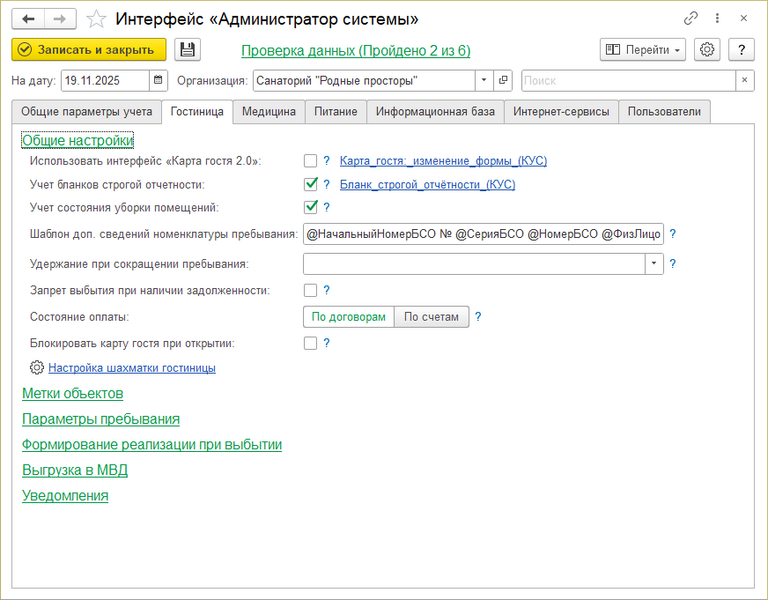Add this form to favorites with star
Image resolution: width=768 pixels, height=600 pixels.
96,19
